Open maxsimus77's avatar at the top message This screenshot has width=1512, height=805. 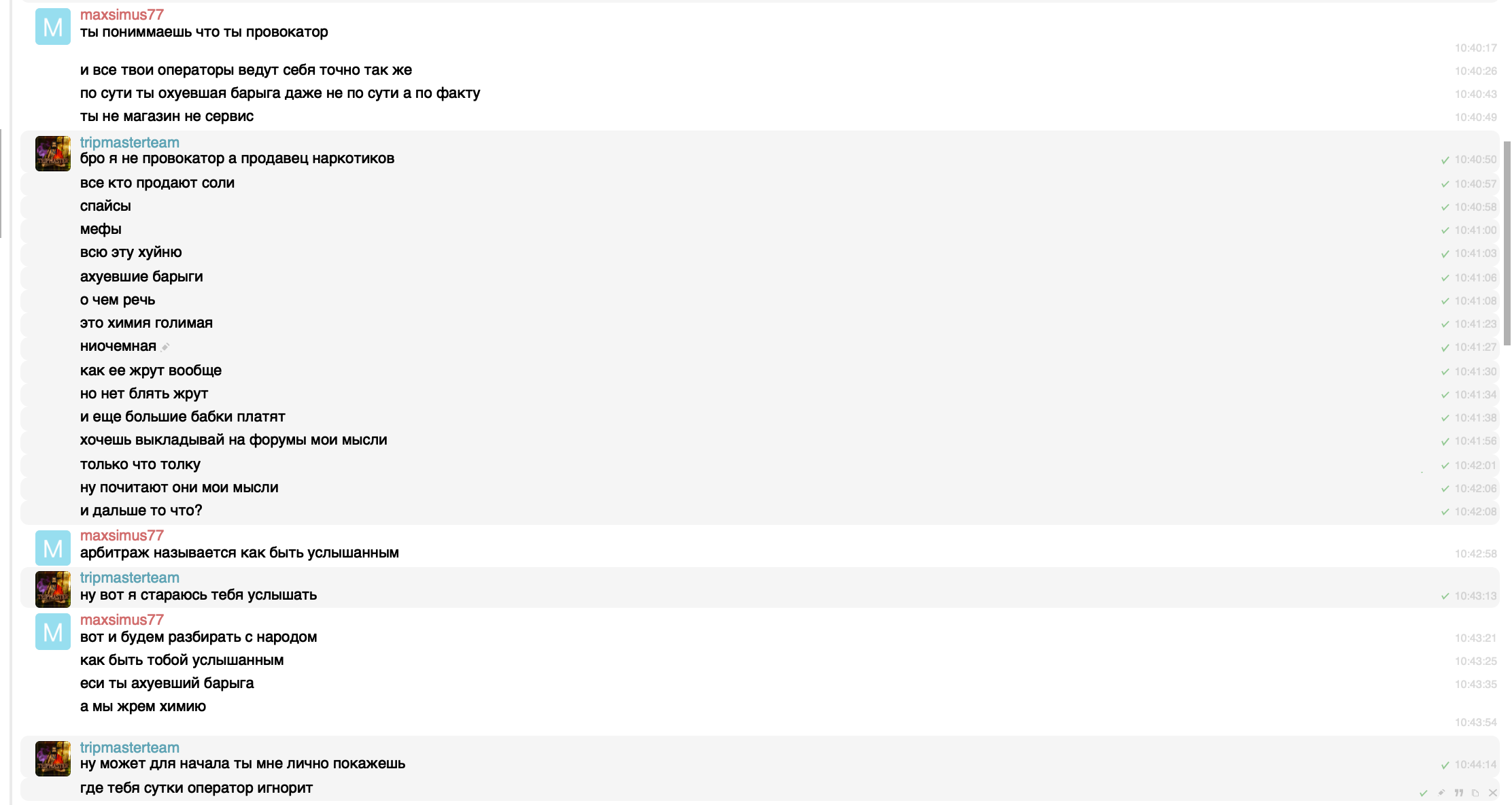point(53,27)
